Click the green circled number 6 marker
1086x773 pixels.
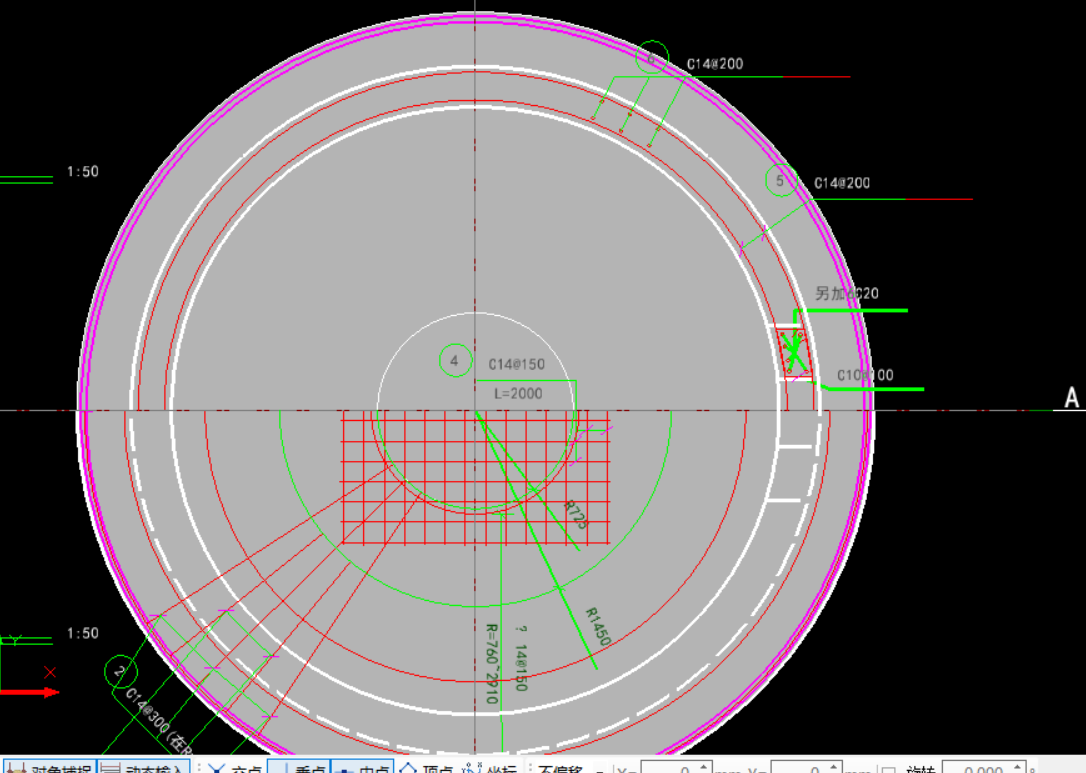652,58
